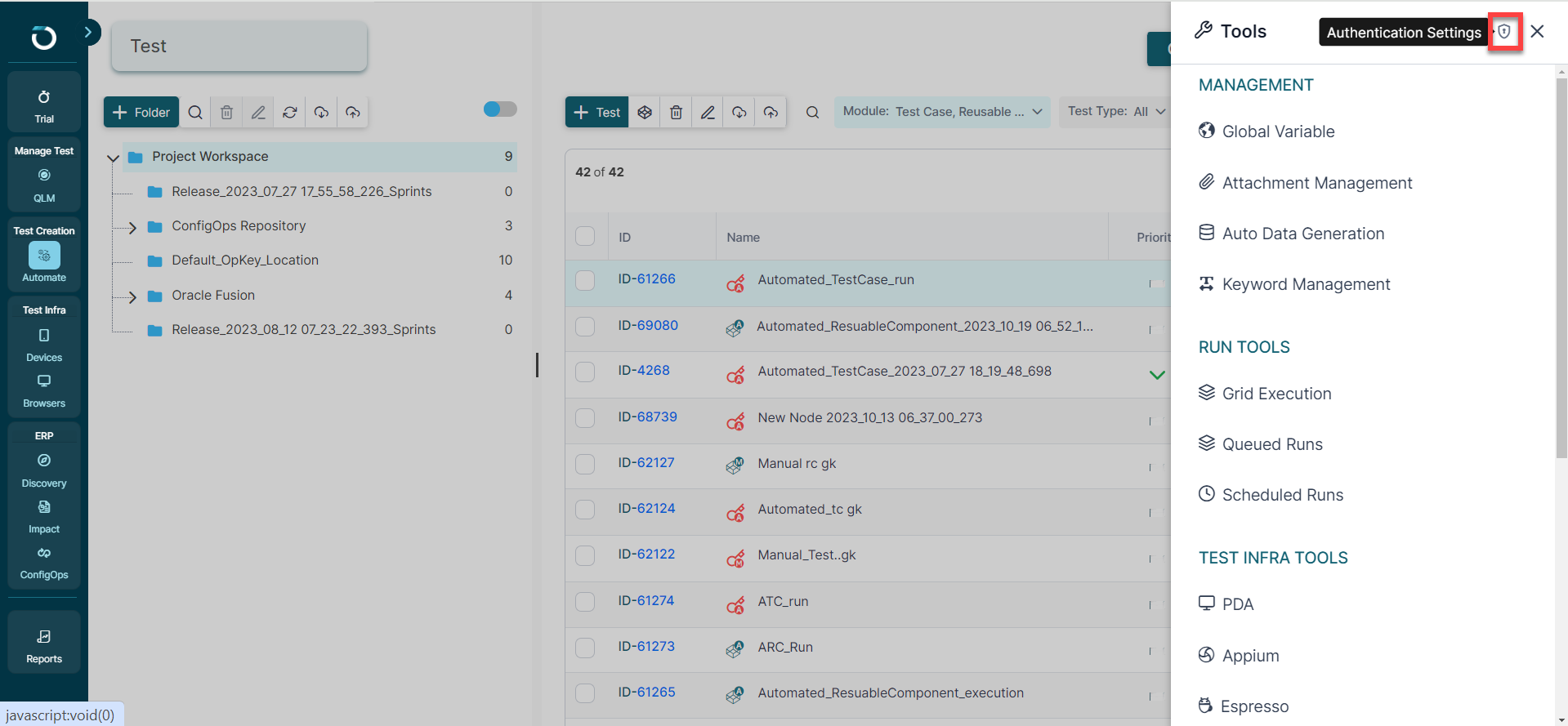Check the ID-4268 row checkbox

(x=585, y=372)
